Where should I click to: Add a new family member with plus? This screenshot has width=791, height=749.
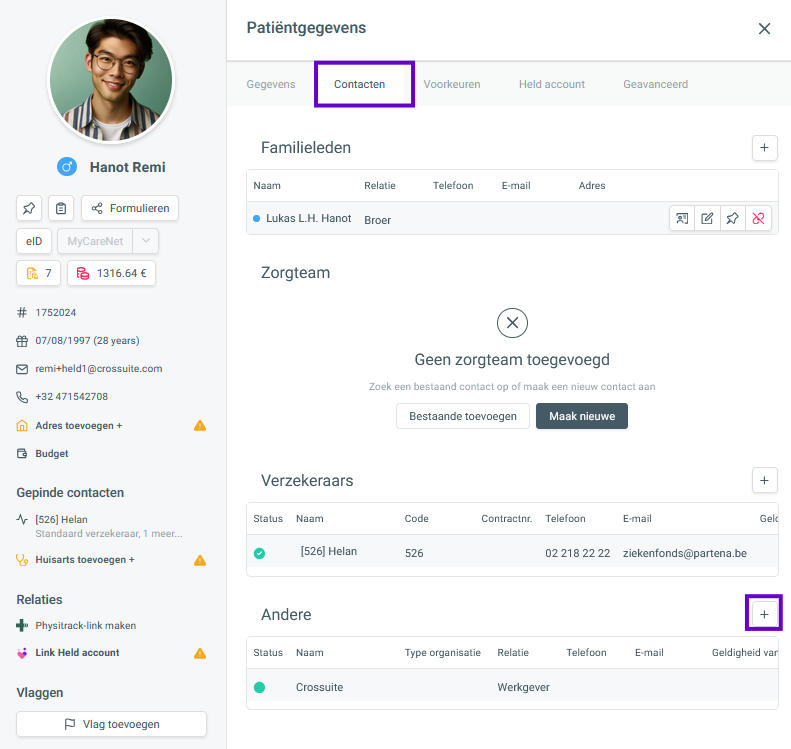point(764,148)
